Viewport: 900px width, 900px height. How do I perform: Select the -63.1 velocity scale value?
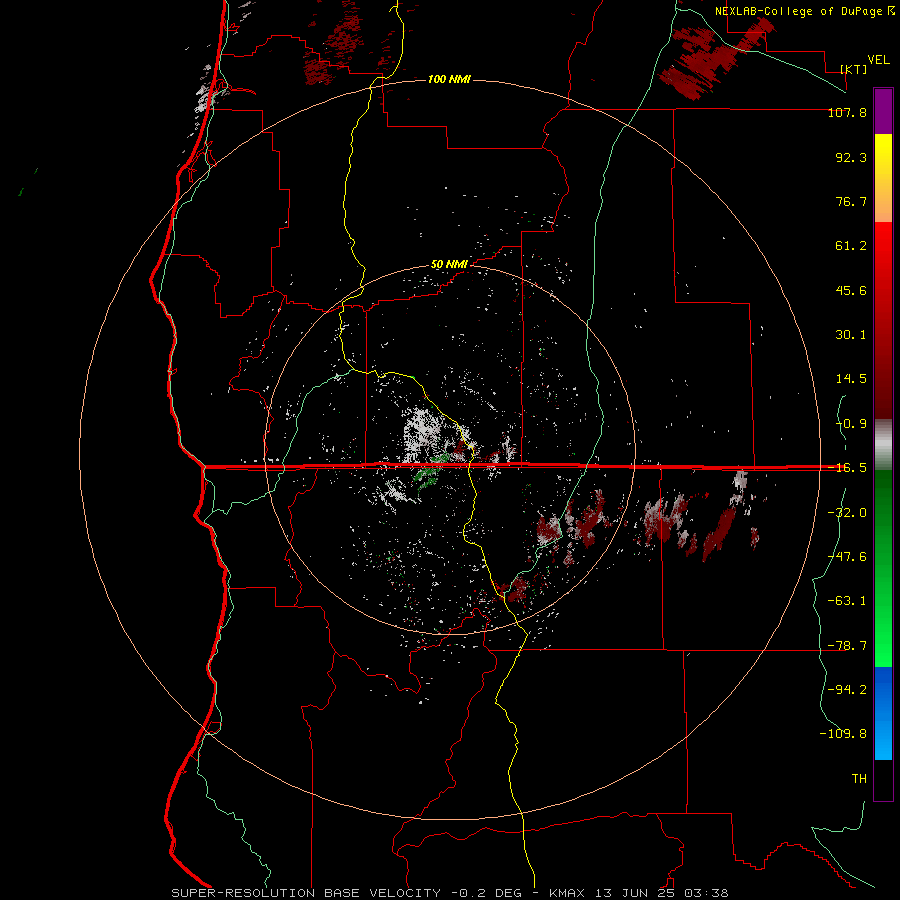tap(847, 601)
